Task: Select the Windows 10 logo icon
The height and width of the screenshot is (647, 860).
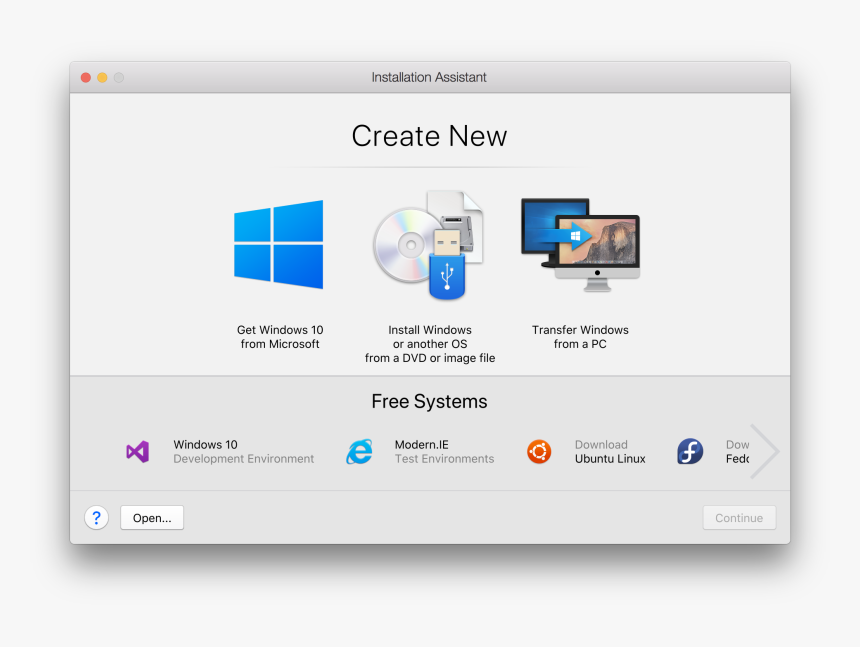Action: pos(279,244)
